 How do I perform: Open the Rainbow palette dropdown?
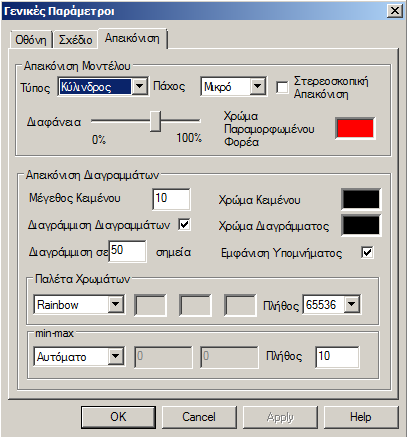79,304
